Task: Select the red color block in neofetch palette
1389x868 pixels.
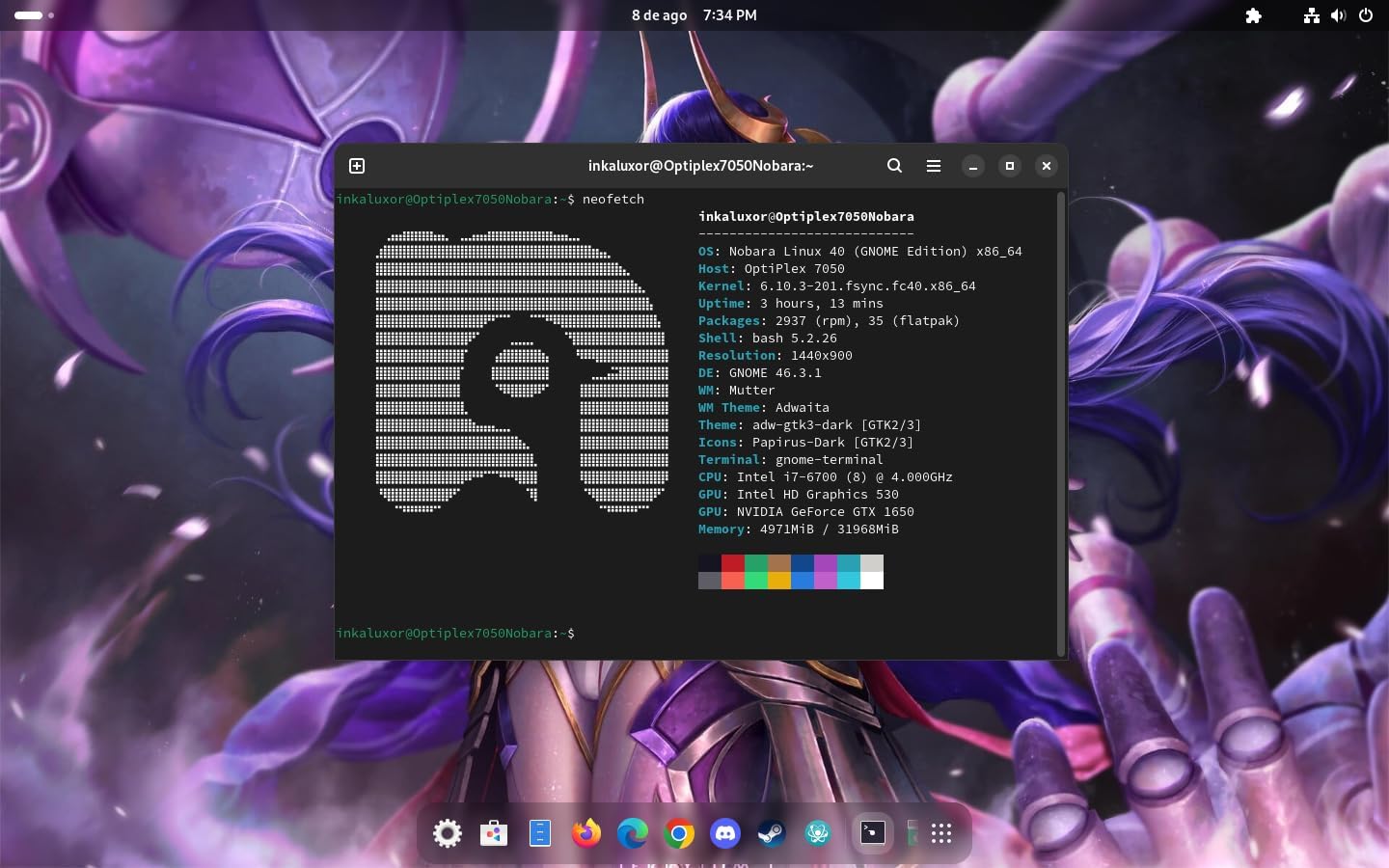Action: point(733,563)
